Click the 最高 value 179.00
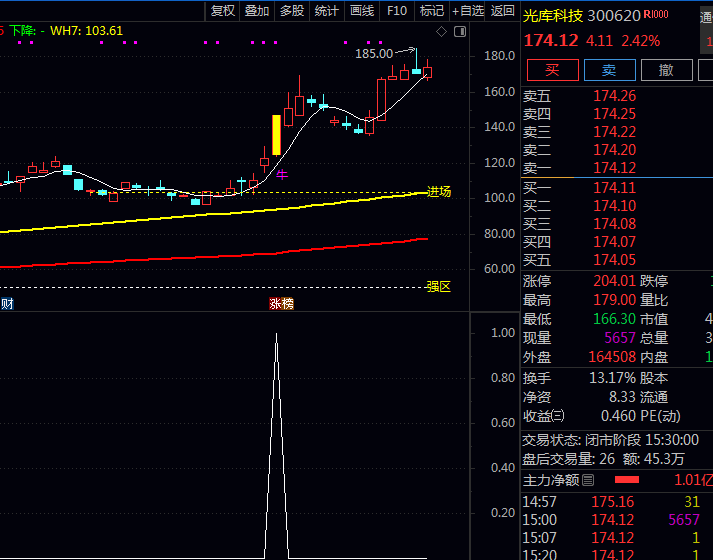 tap(614, 300)
